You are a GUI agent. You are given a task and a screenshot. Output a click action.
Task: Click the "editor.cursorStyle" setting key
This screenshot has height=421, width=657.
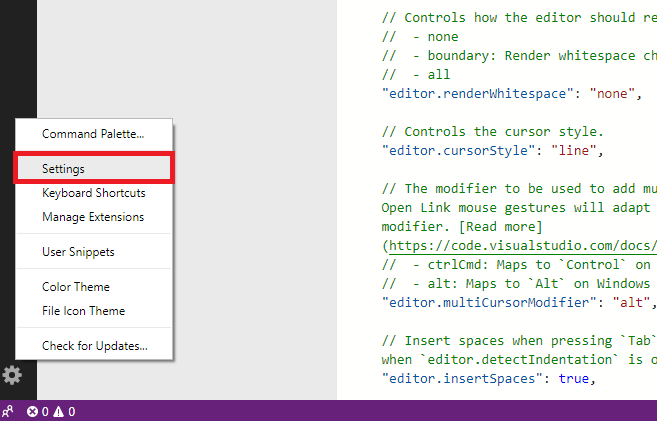[x=458, y=150]
